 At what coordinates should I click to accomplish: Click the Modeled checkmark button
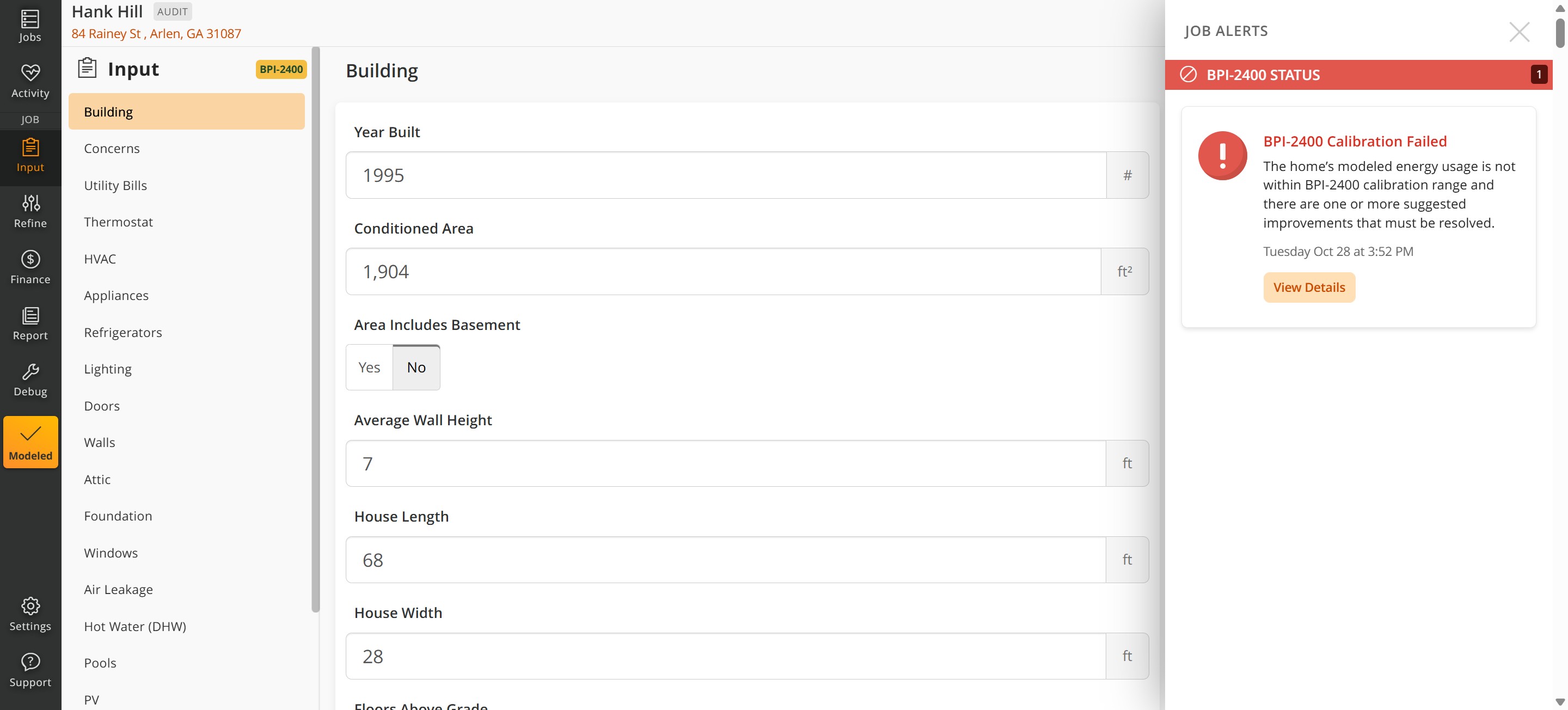pyautogui.click(x=30, y=442)
